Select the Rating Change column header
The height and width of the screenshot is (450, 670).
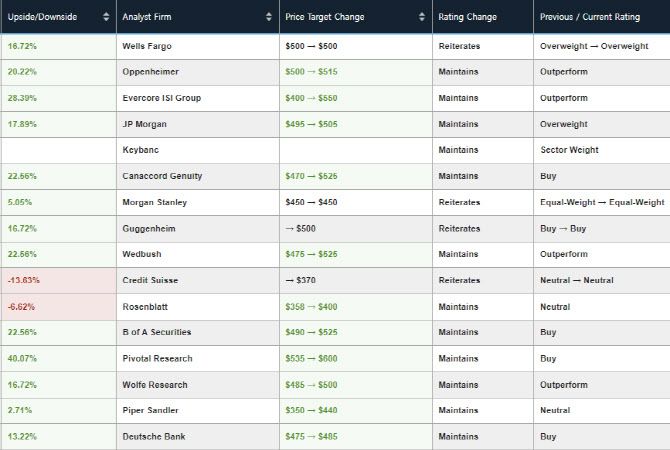pyautogui.click(x=467, y=17)
